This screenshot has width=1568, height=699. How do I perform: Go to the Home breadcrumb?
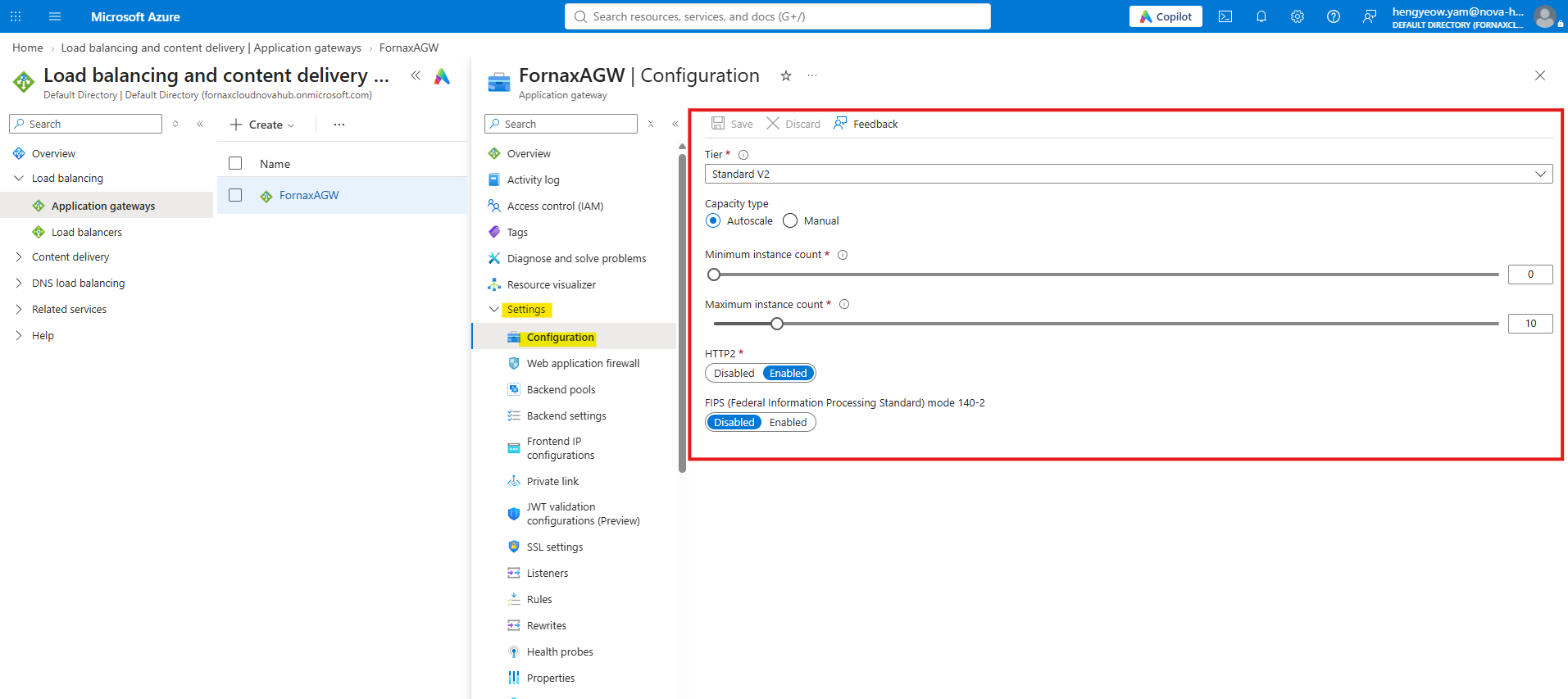point(28,48)
